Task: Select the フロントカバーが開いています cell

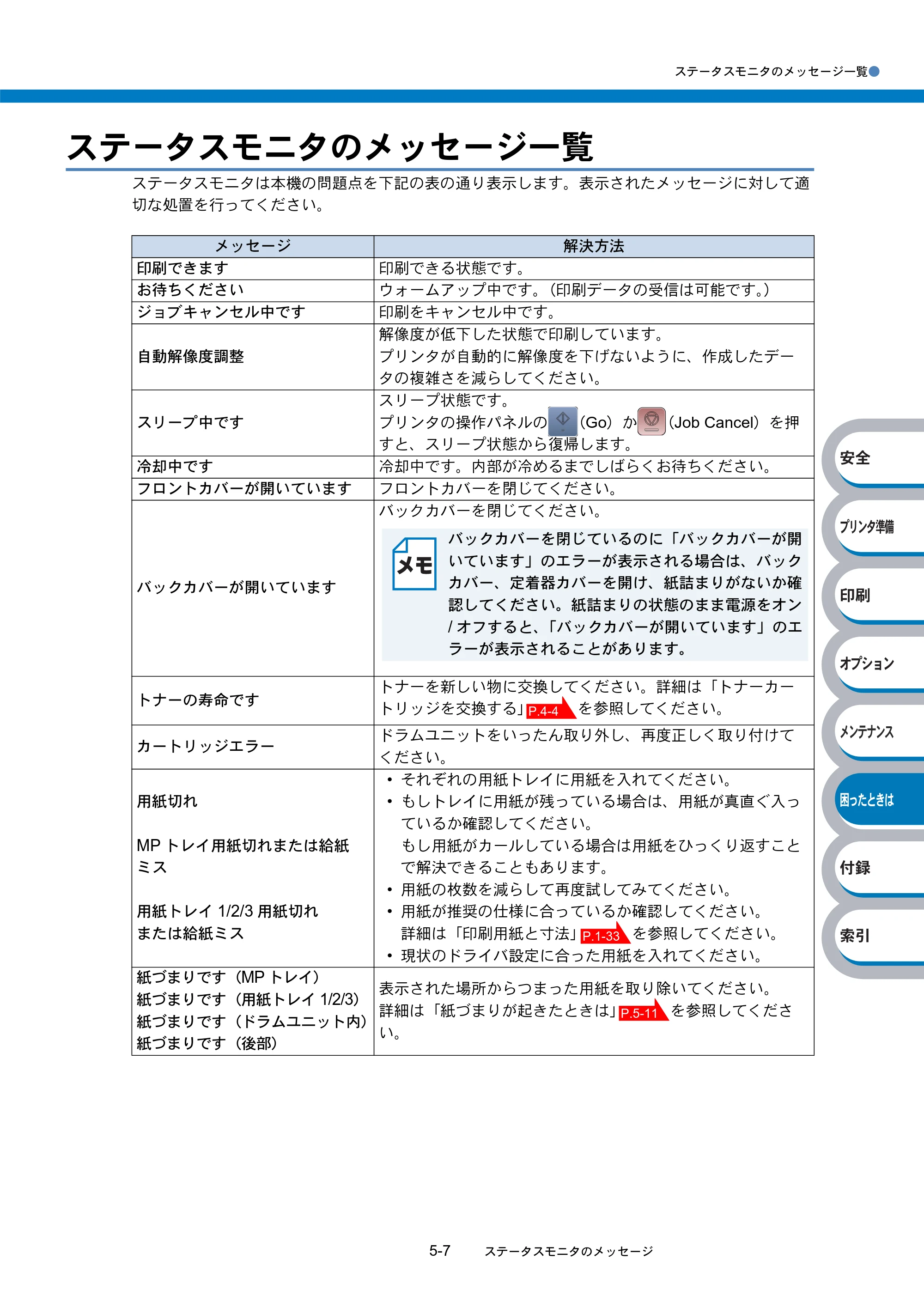Action: (x=253, y=489)
